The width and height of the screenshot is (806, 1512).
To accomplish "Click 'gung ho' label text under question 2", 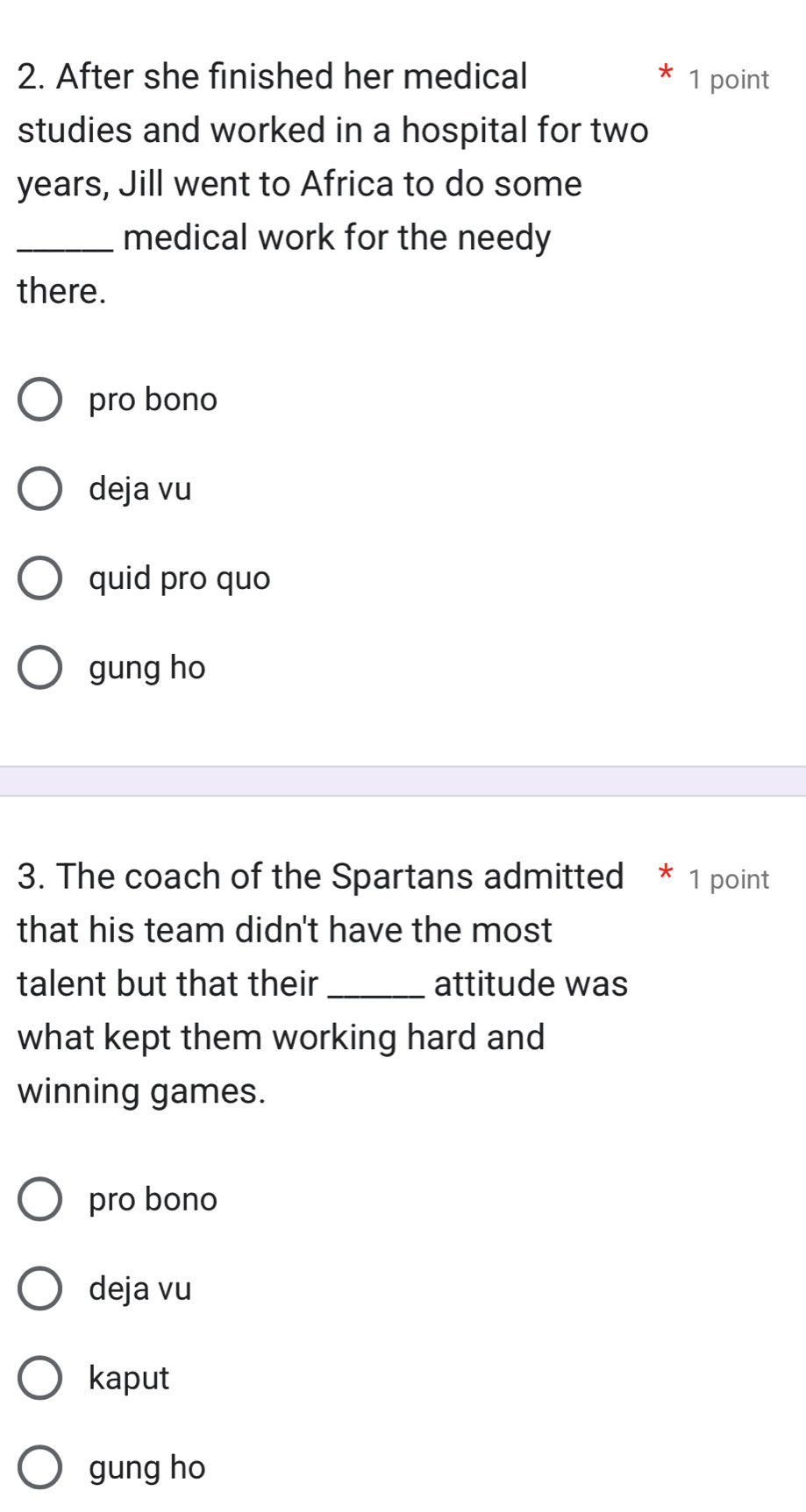I will 147,668.
